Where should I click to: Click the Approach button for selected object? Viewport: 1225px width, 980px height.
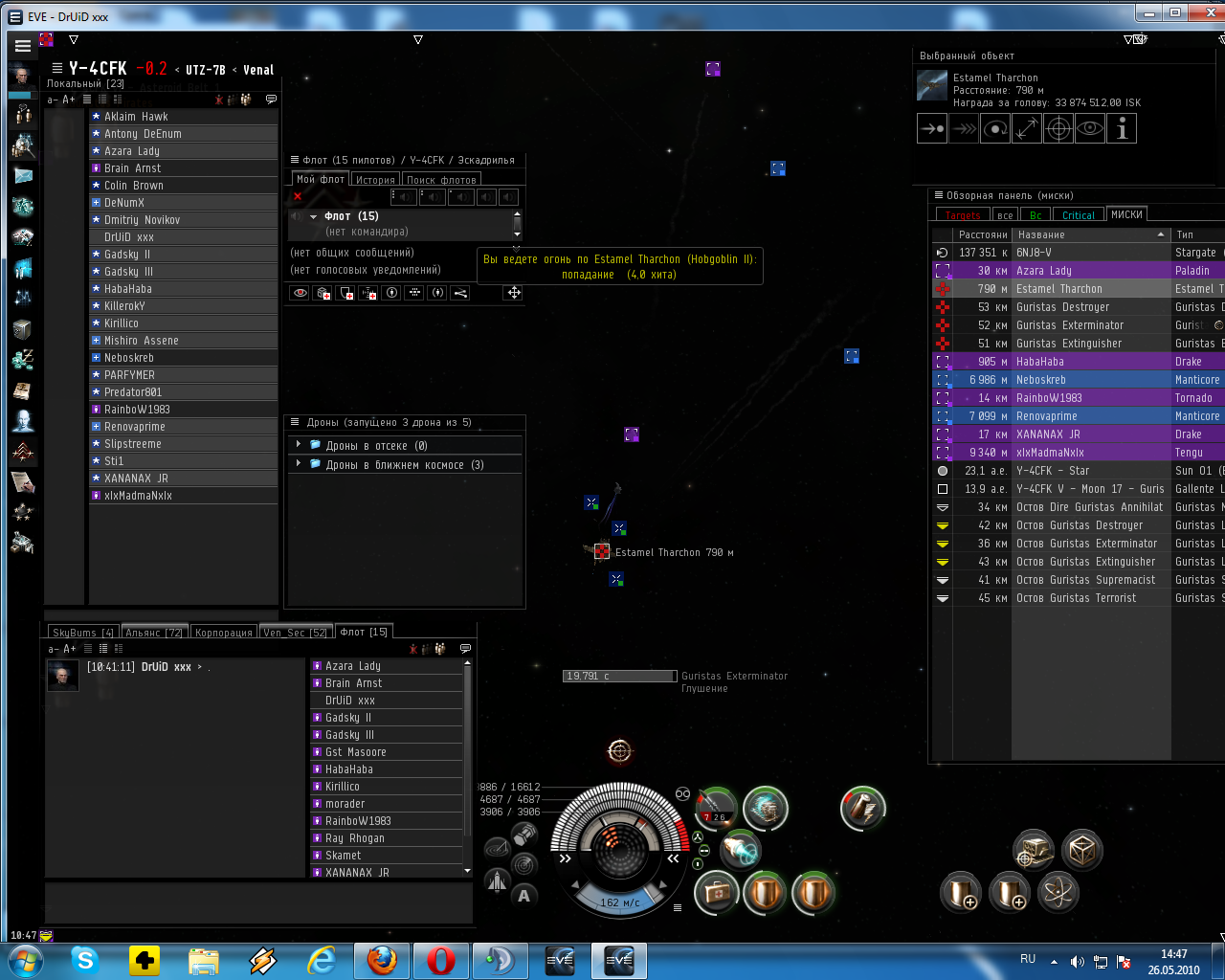tap(932, 128)
